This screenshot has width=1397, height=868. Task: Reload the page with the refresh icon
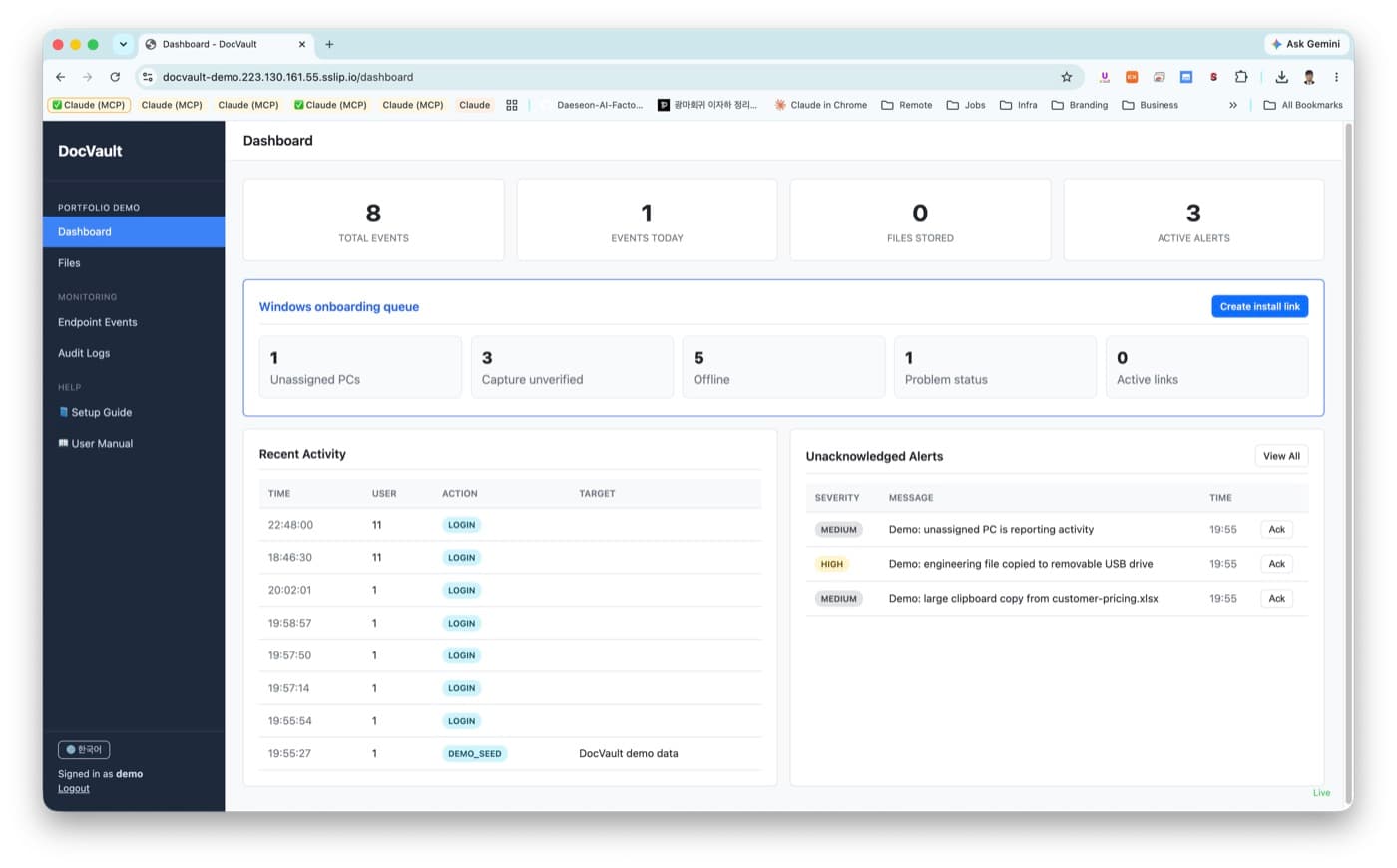pos(115,77)
